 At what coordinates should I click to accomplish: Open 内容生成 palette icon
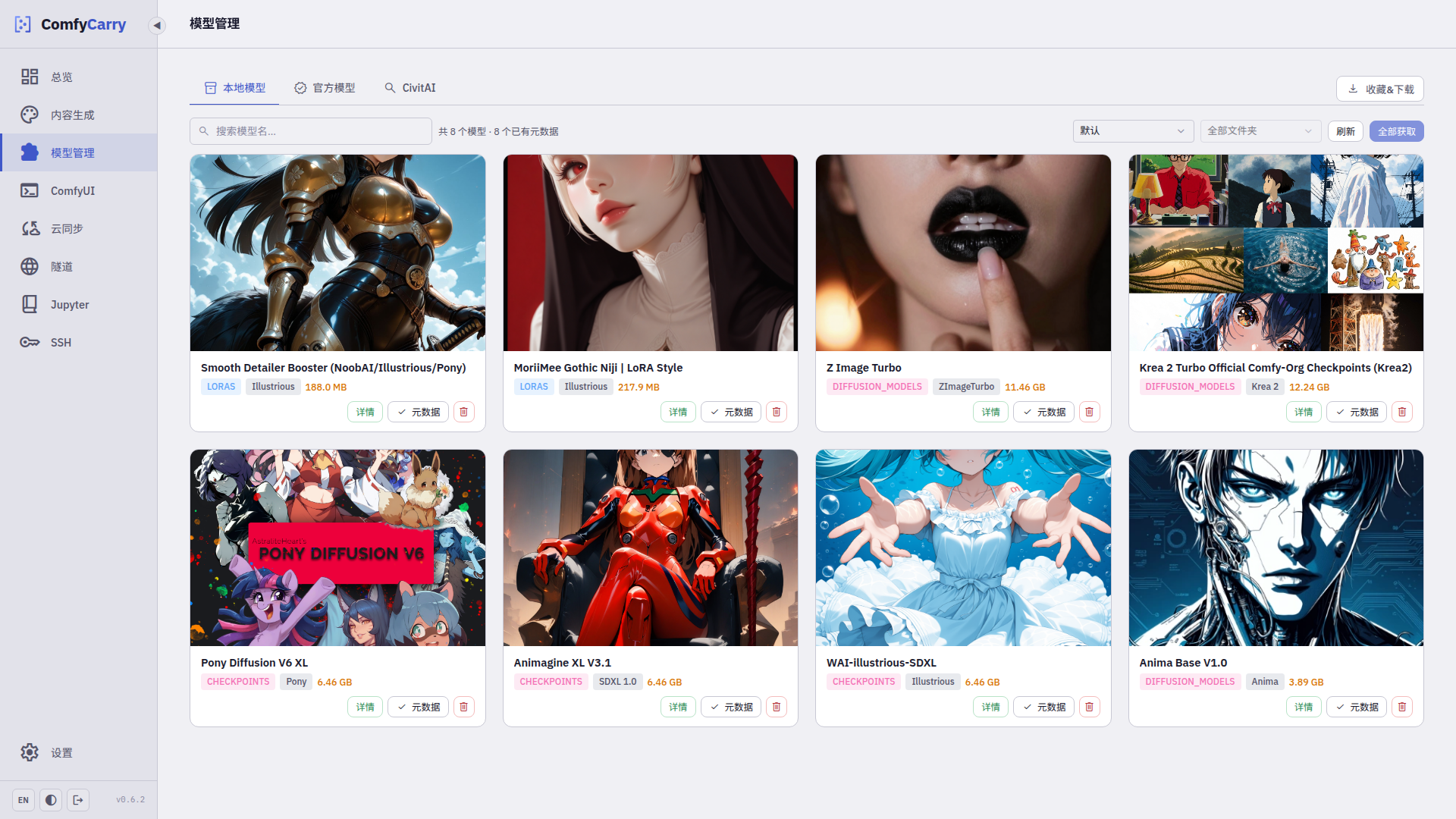(x=30, y=115)
